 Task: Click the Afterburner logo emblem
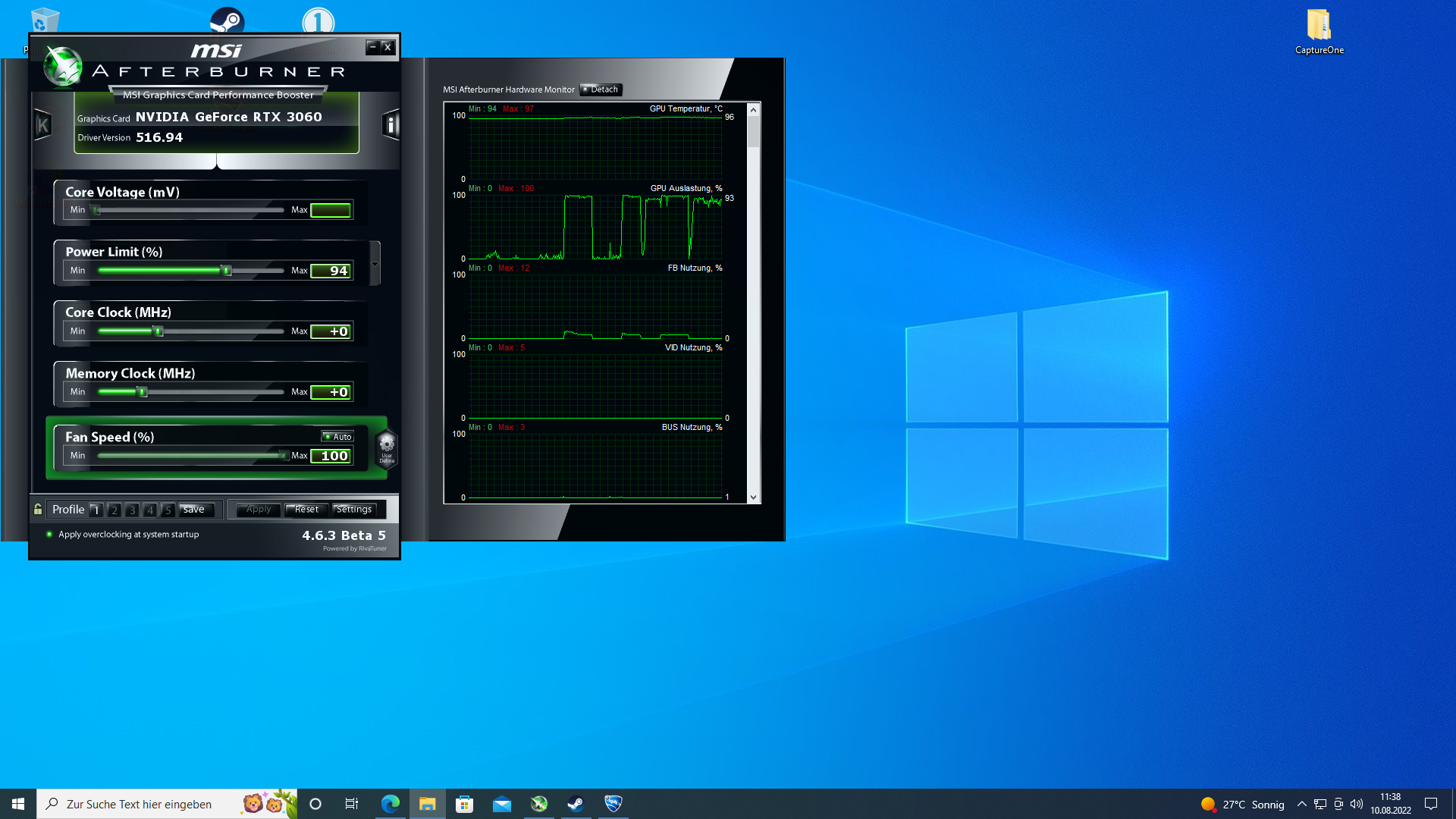tap(62, 66)
